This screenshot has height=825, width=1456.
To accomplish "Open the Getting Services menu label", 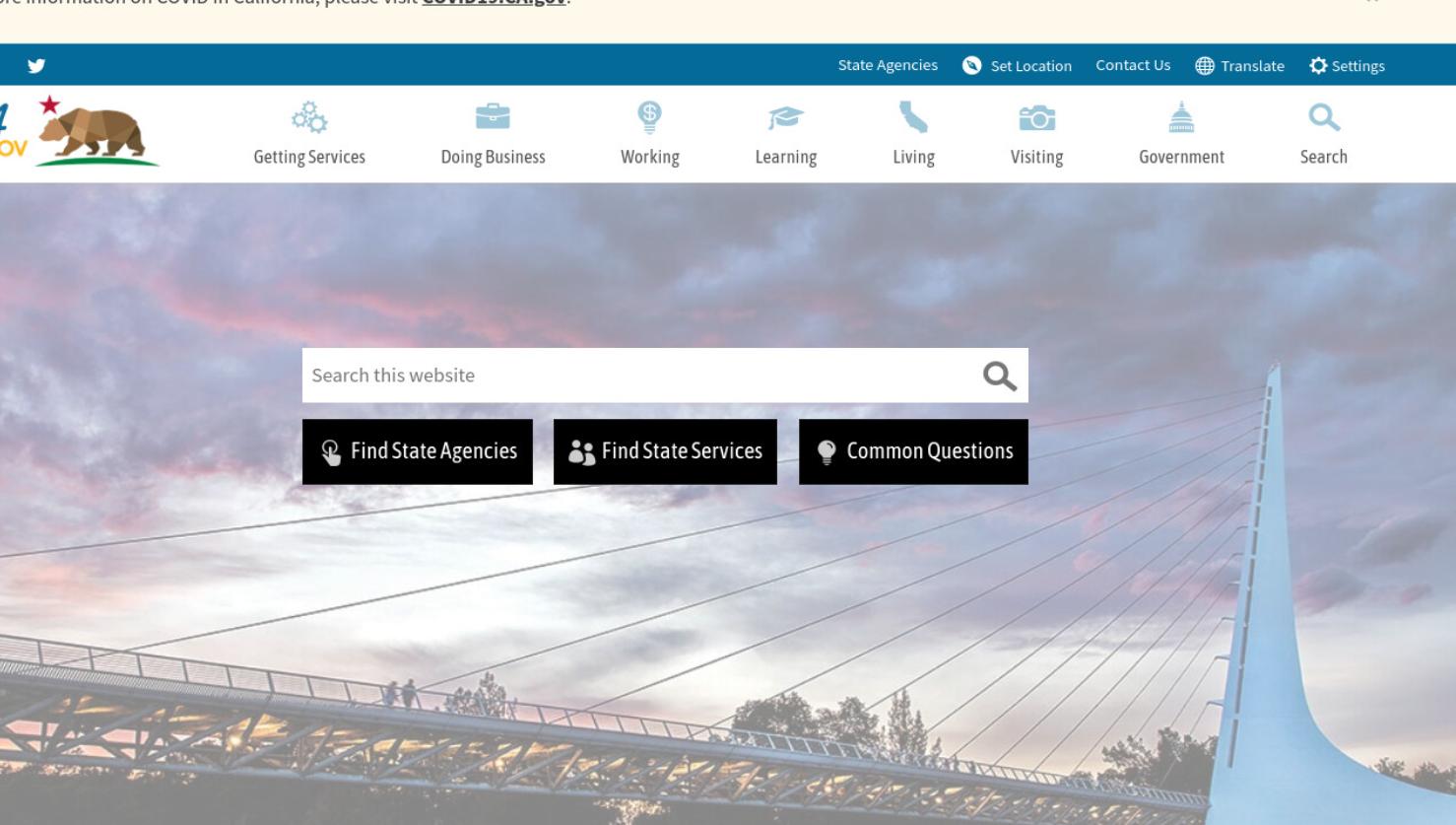I will (x=309, y=157).
